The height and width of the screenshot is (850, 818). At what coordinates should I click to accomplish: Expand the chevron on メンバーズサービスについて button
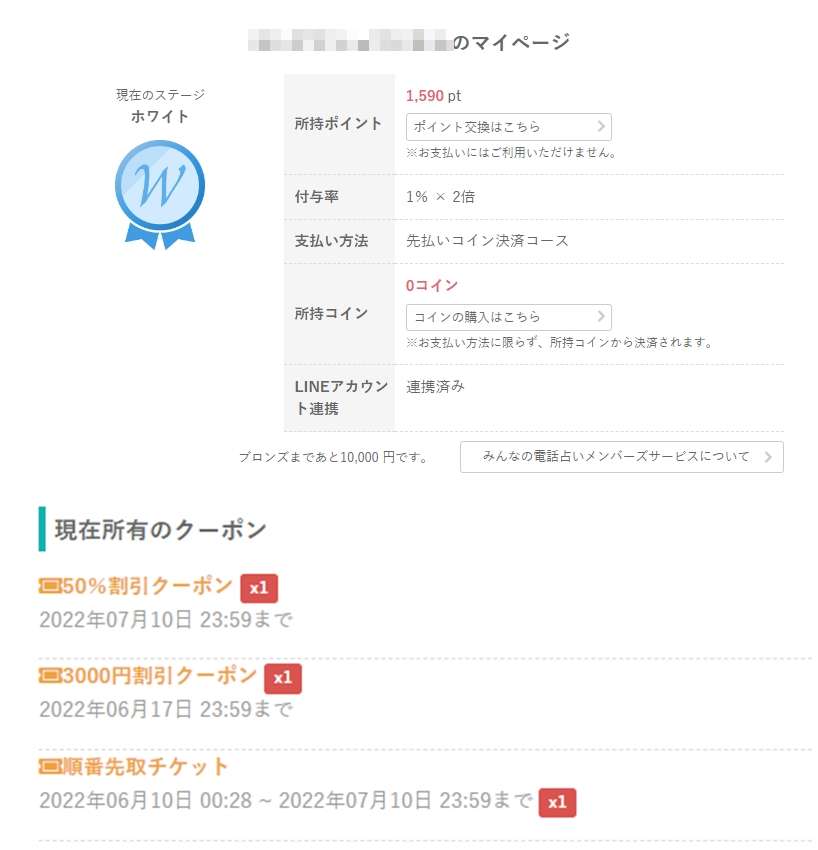768,457
